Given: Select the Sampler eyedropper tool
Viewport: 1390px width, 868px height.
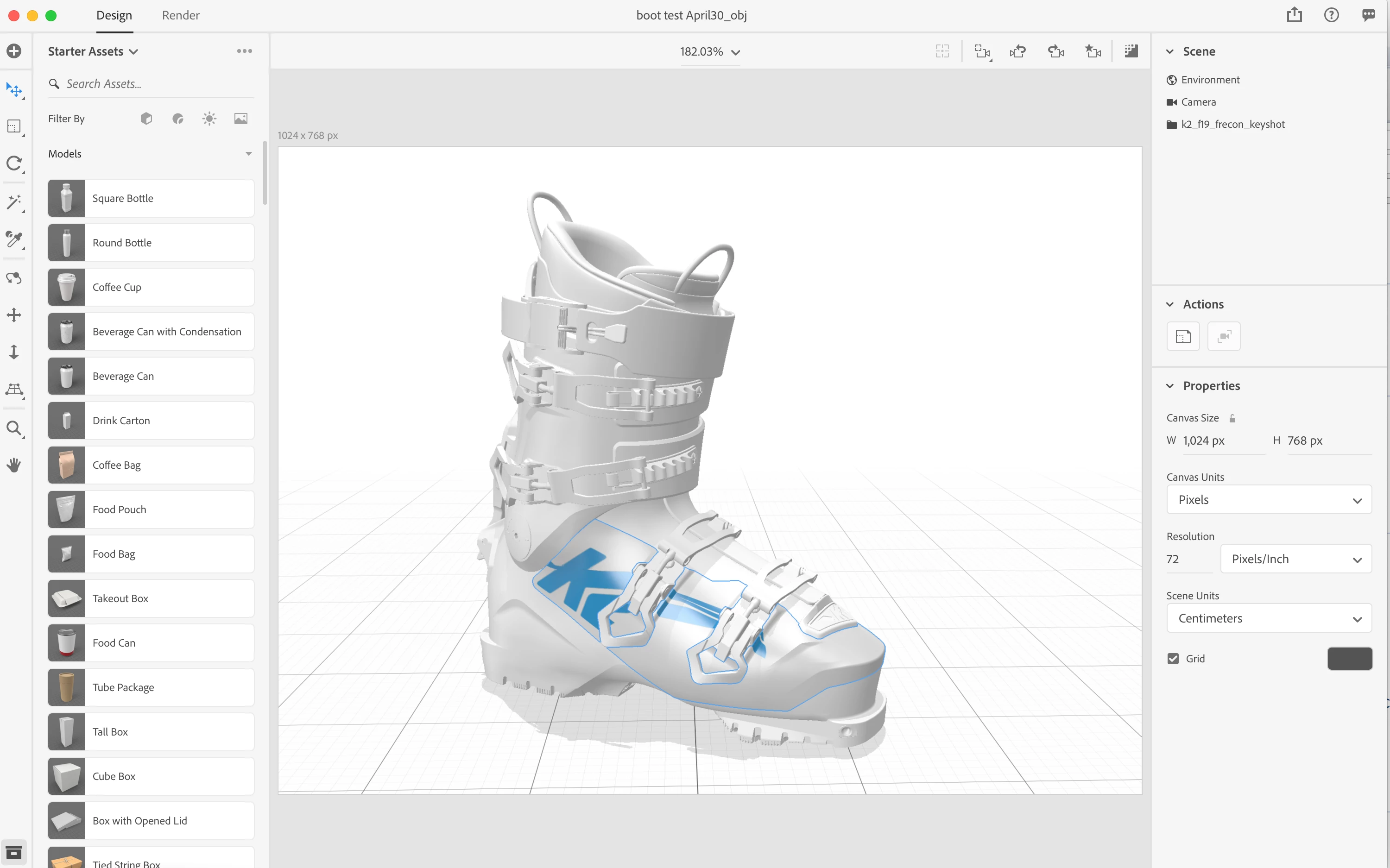Looking at the screenshot, I should tap(14, 239).
